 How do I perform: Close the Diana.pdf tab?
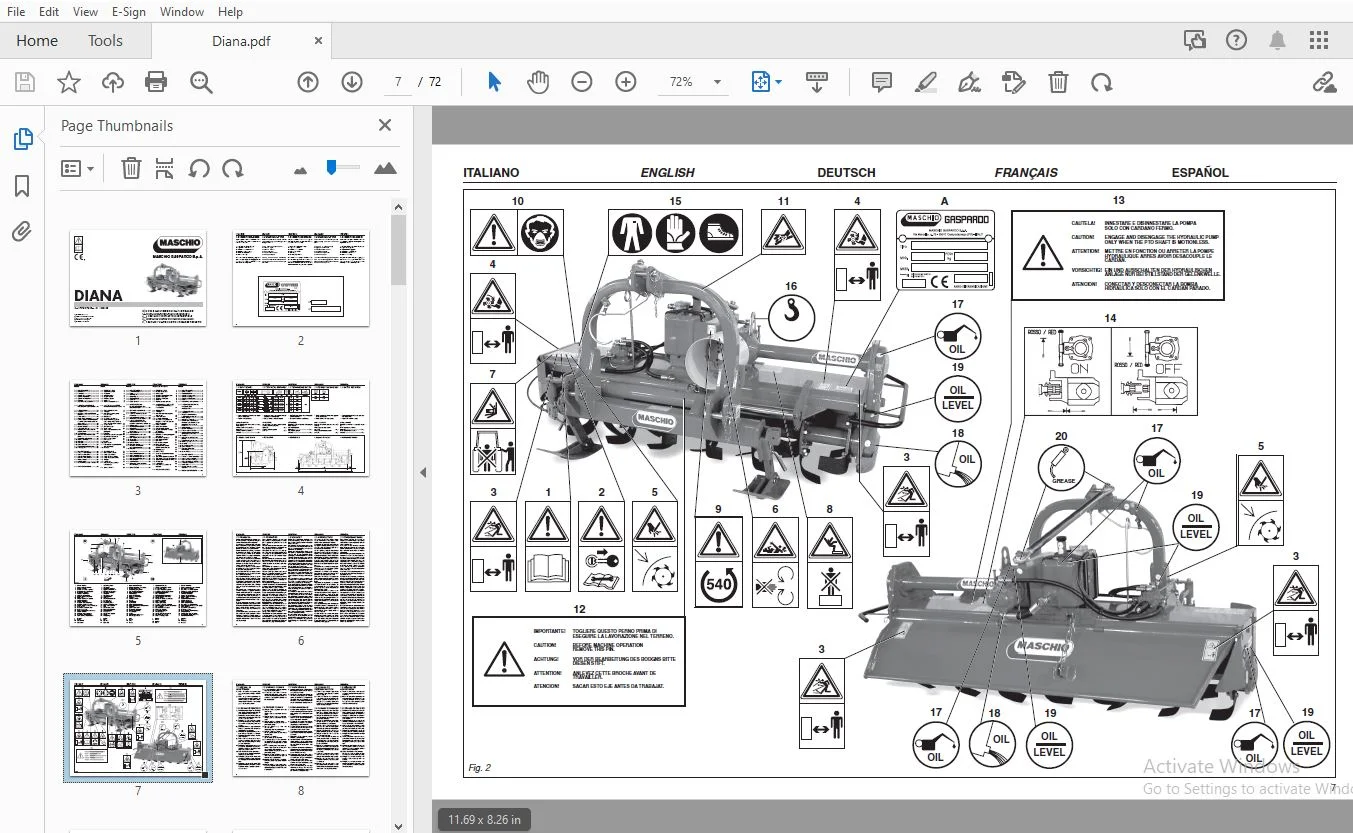[x=318, y=41]
